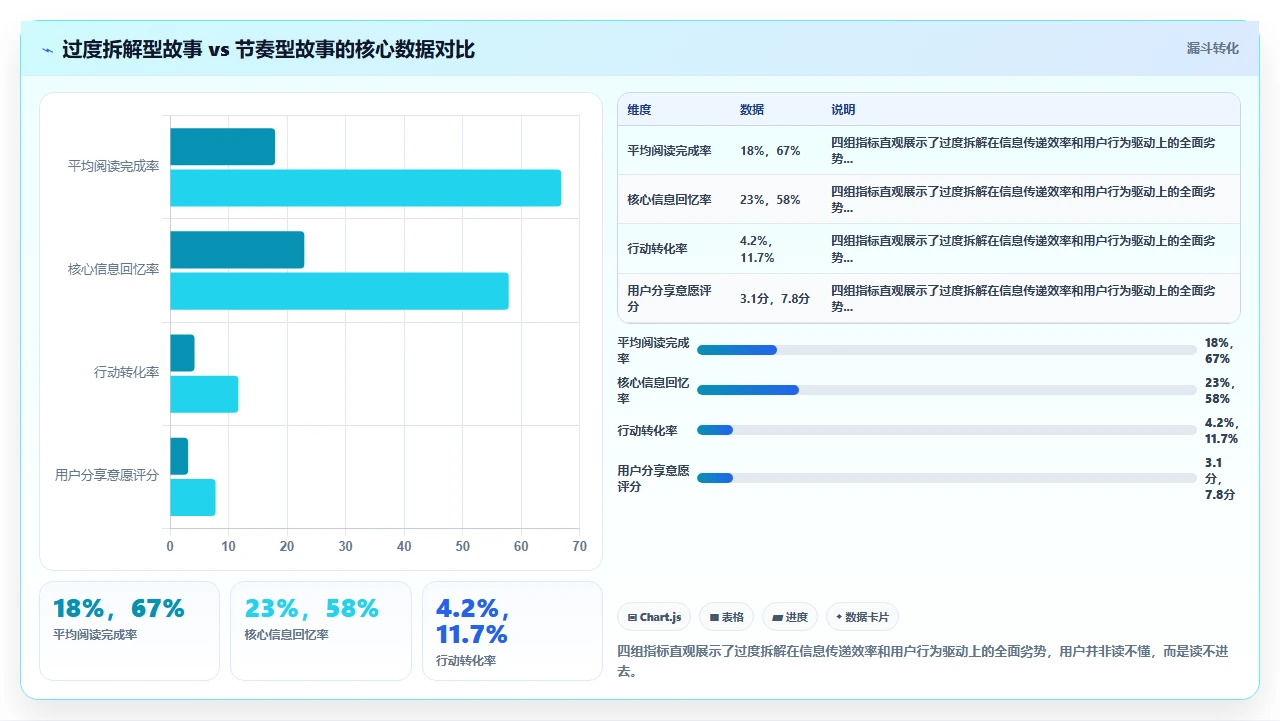Click table cell 平均阅读完成率

click(x=670, y=151)
